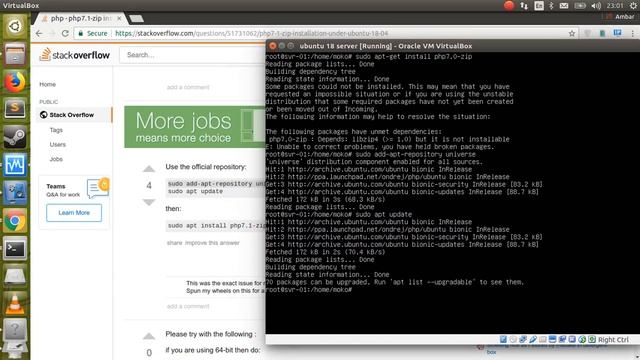Go back in Chrome
This screenshot has width=640, height=360.
coord(39,33)
